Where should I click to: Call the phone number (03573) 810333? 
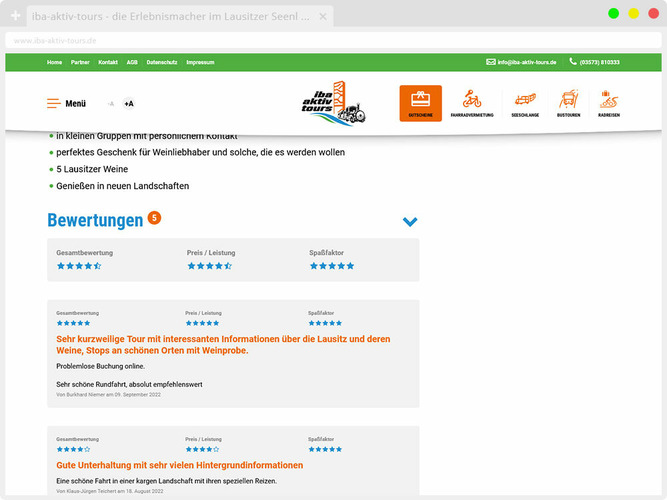(595, 62)
